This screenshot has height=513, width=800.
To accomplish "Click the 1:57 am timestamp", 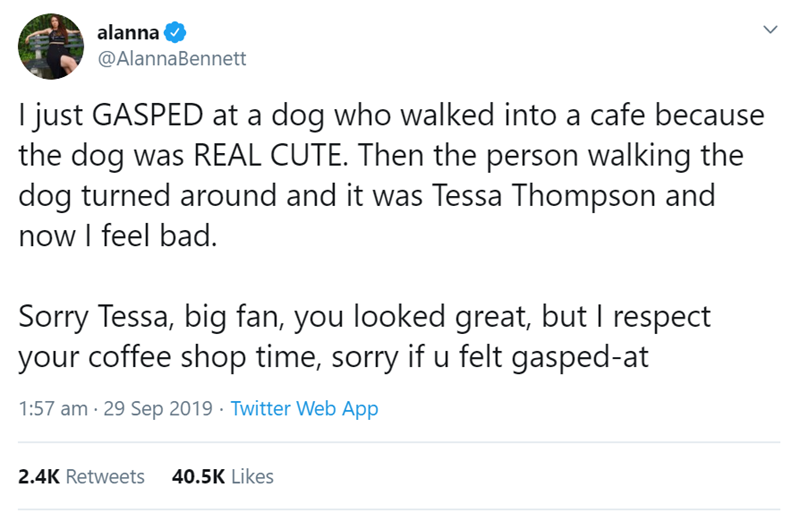I will (x=52, y=409).
